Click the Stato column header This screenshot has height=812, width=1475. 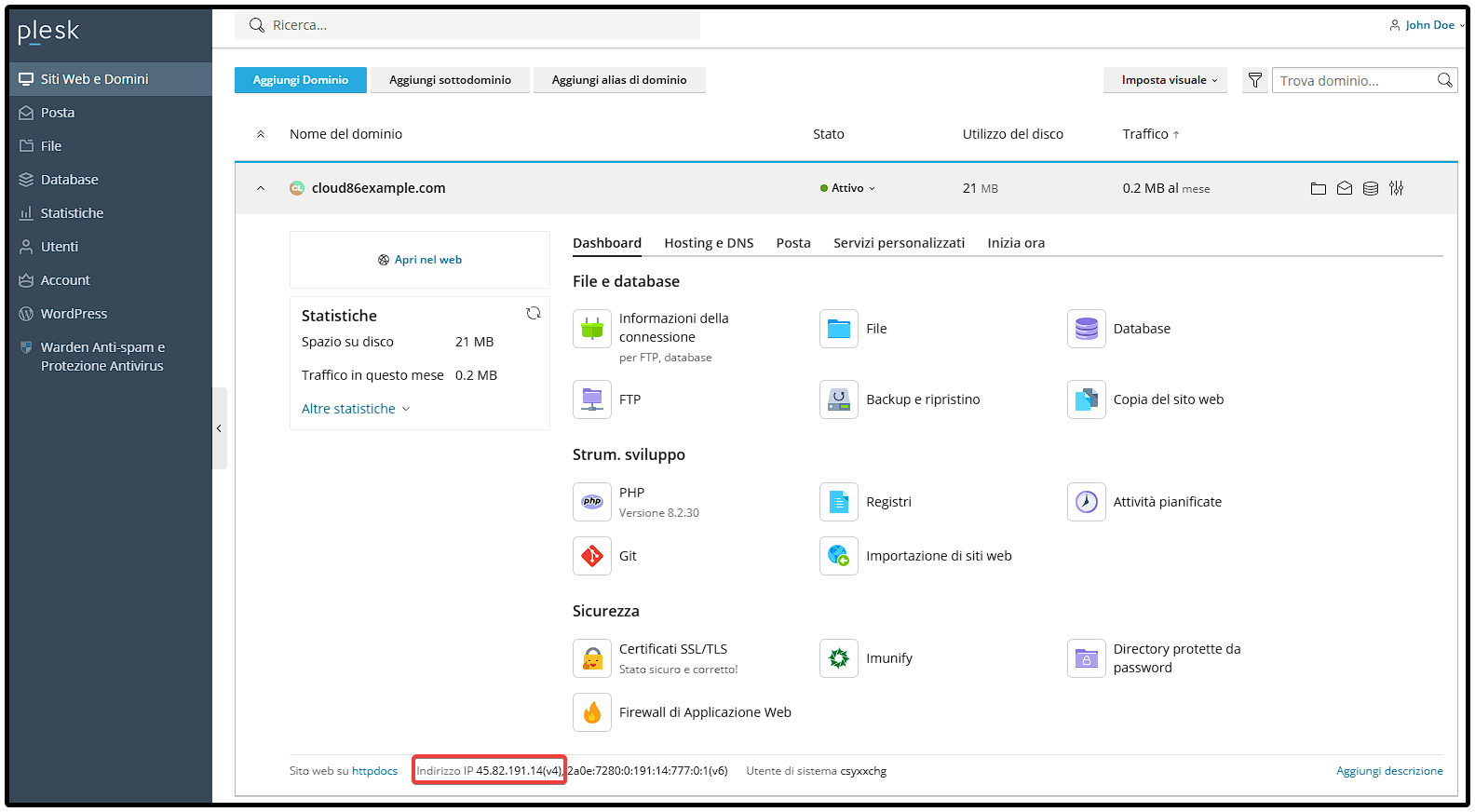point(829,134)
